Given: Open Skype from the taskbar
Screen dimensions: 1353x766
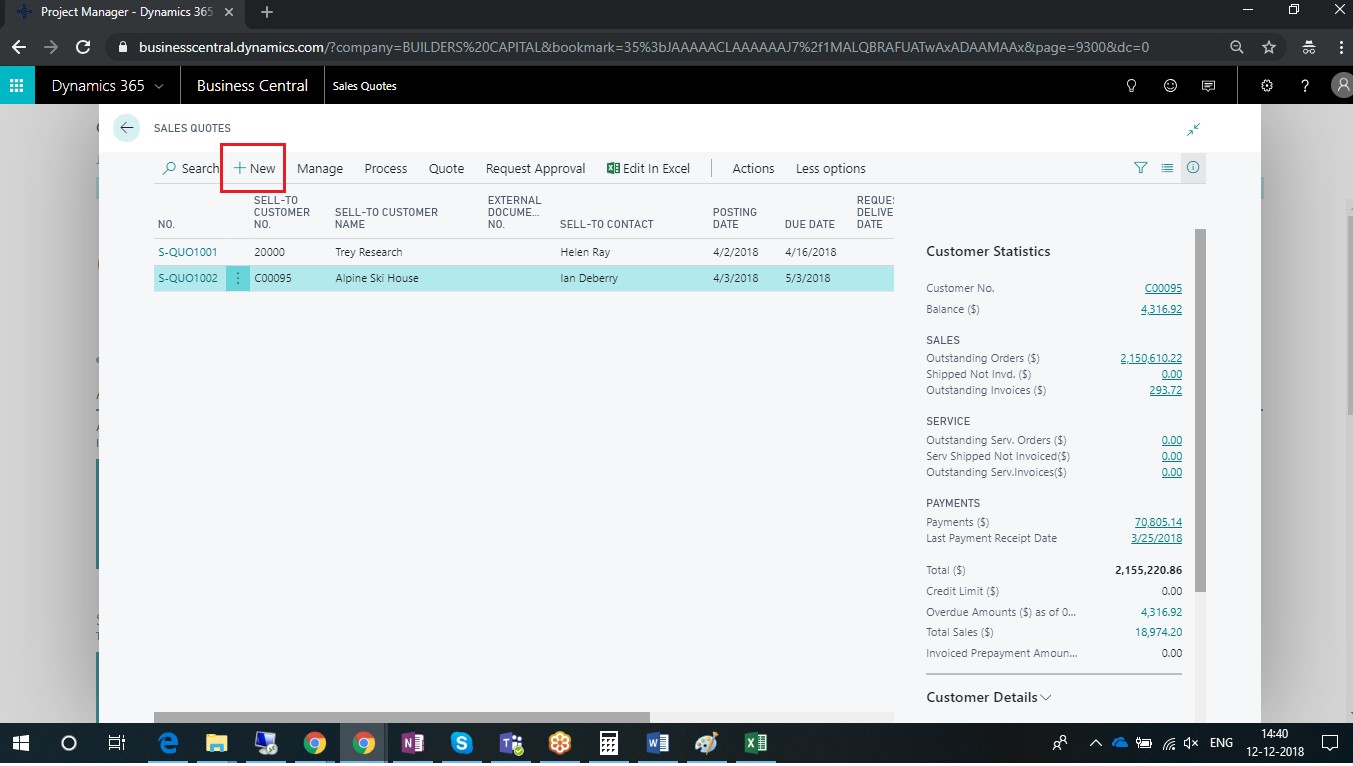Looking at the screenshot, I should (461, 743).
